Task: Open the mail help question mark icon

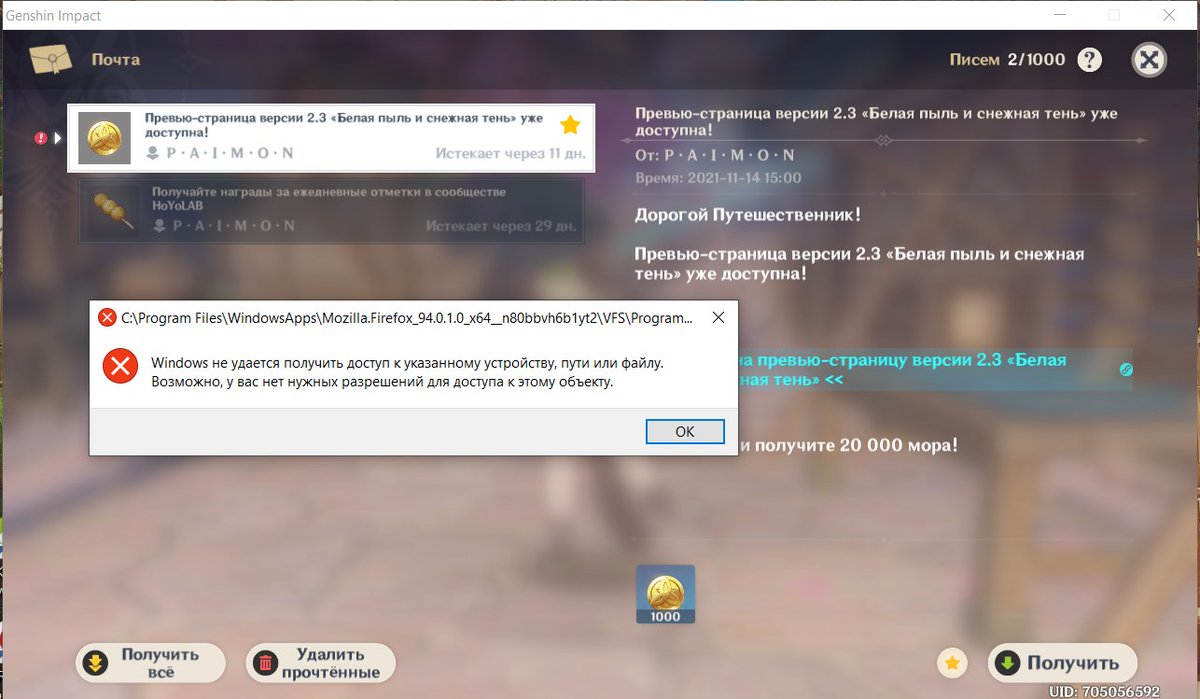Action: (x=1090, y=60)
